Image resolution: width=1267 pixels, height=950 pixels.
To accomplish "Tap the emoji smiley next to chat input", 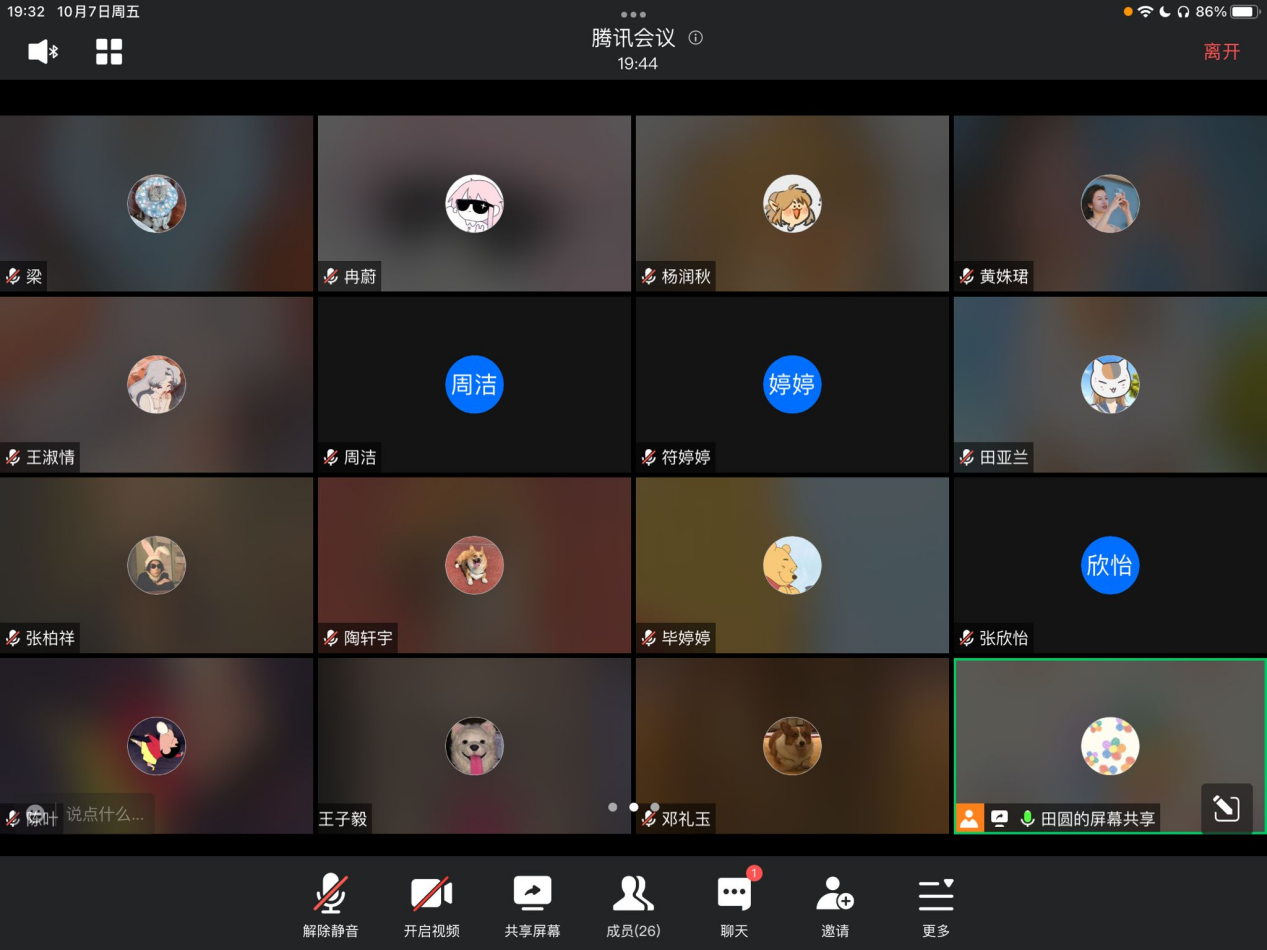I will [x=36, y=814].
